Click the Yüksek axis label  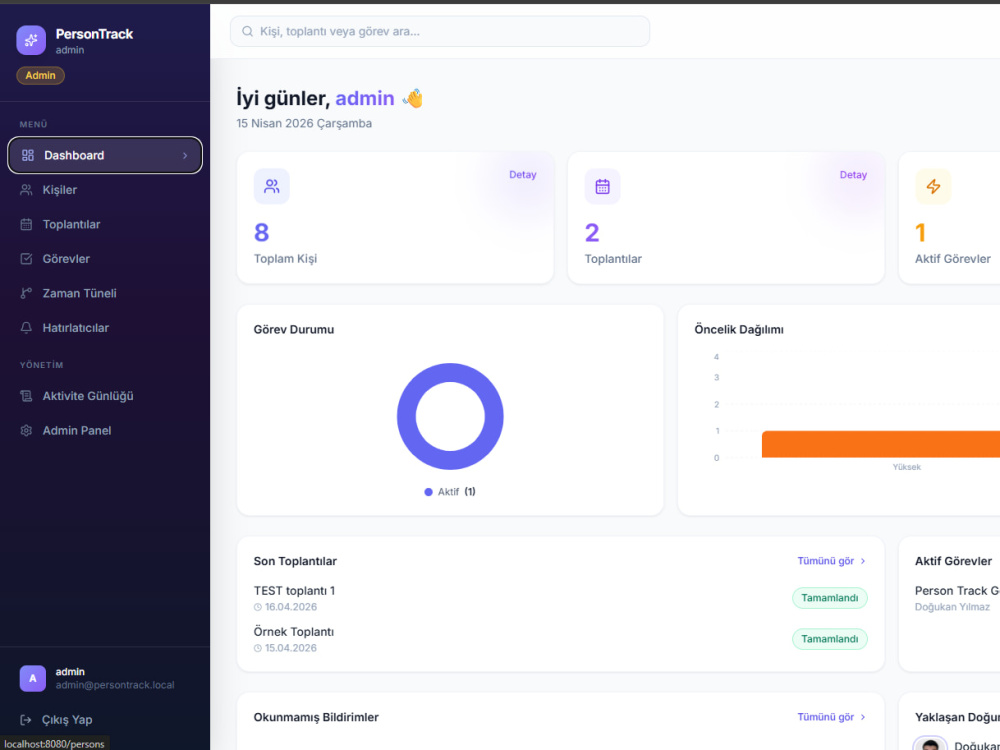906,467
